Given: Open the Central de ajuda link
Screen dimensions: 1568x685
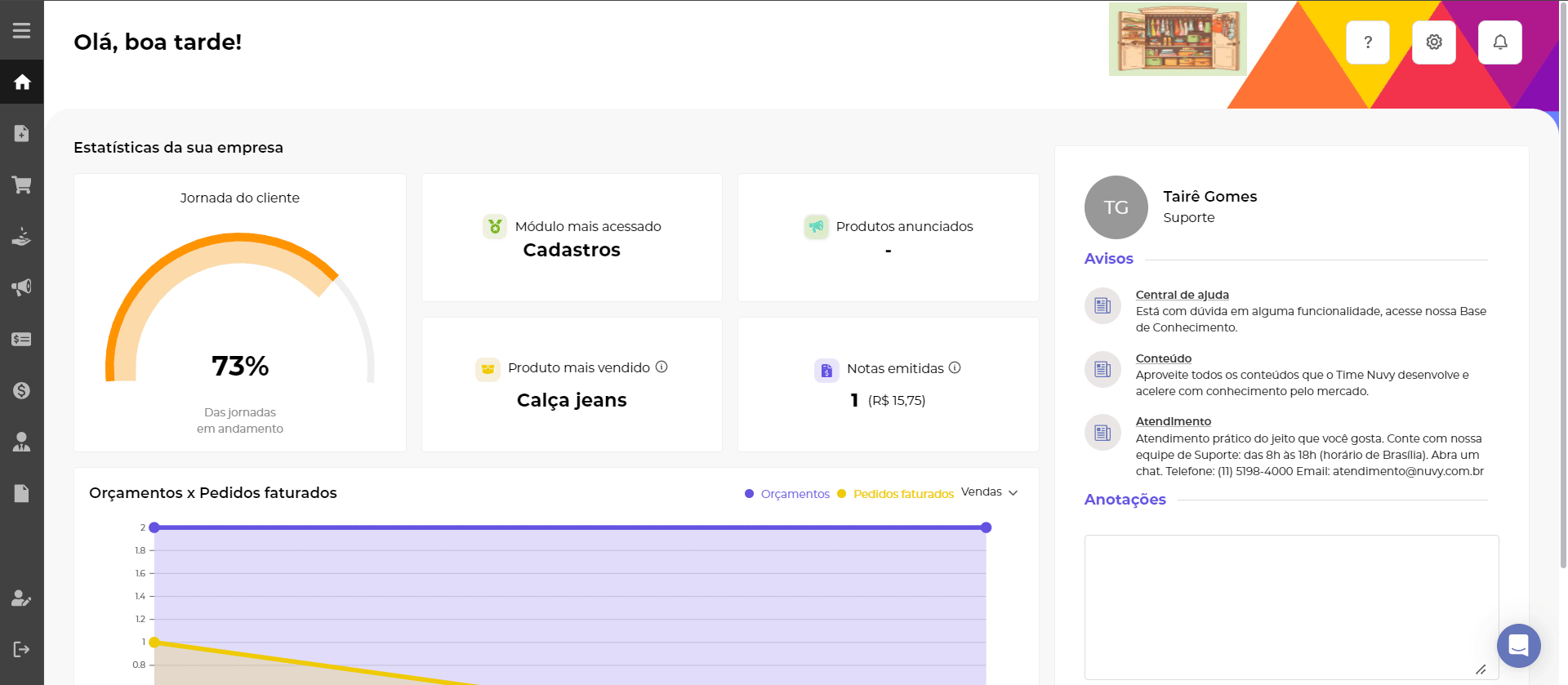Looking at the screenshot, I should point(1182,295).
